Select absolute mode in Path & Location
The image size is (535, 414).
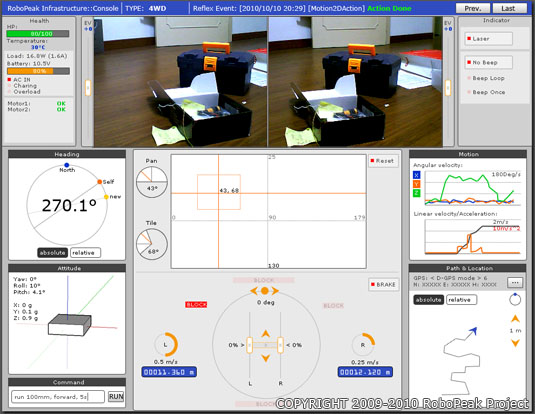pyautogui.click(x=428, y=300)
